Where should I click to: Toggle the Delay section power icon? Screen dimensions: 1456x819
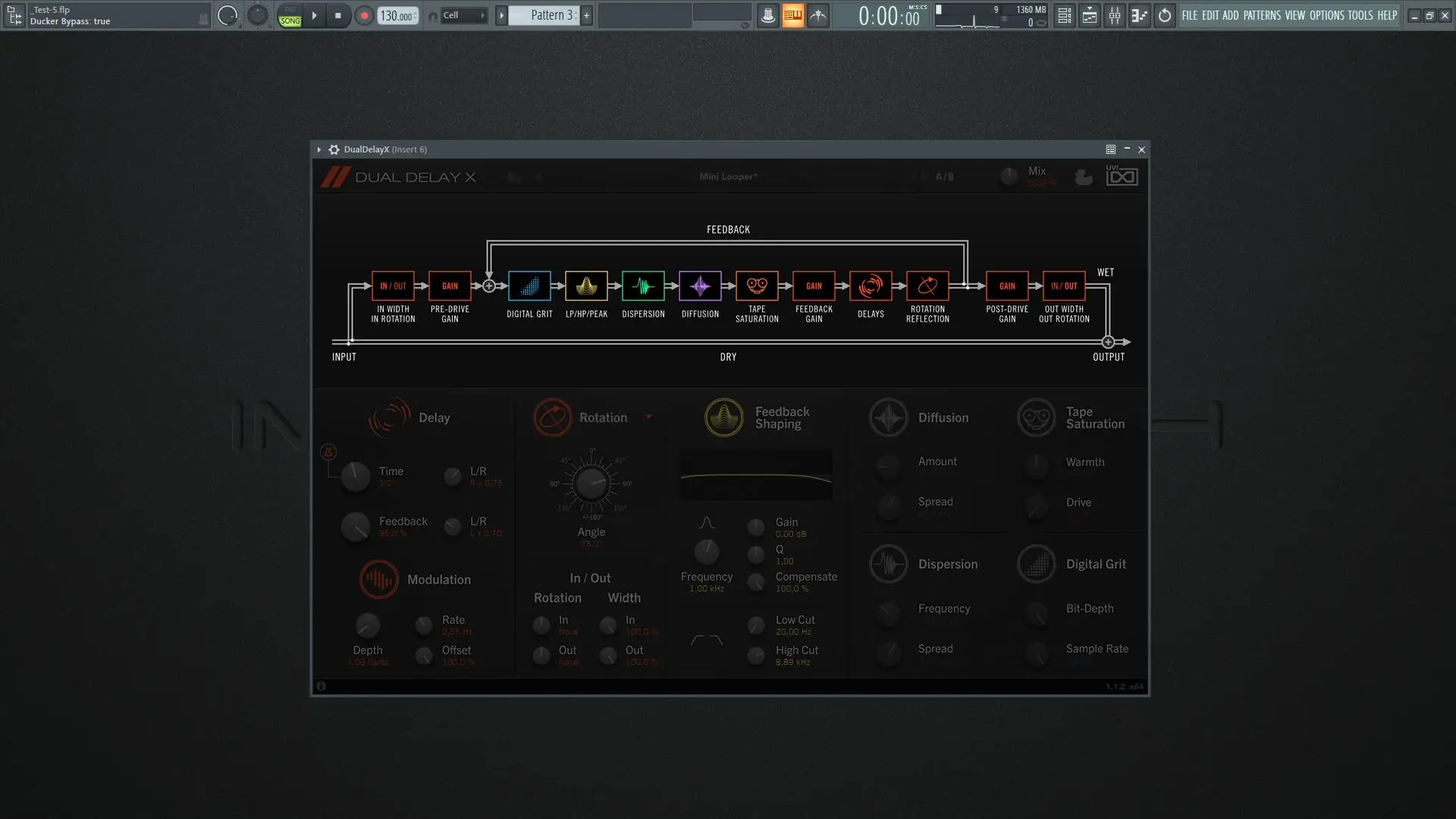pos(389,417)
